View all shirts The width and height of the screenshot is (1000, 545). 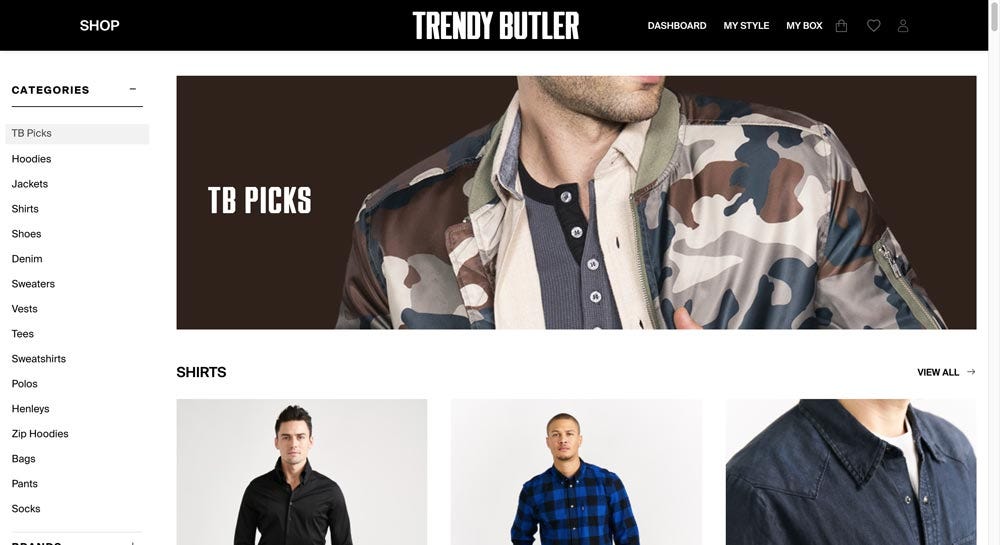938,372
